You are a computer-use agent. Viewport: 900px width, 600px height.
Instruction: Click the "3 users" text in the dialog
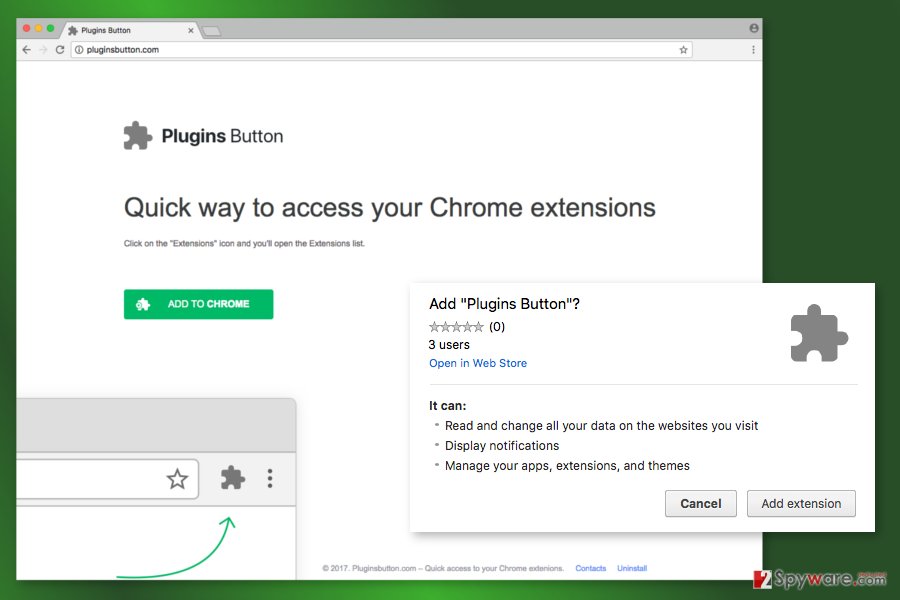tap(449, 345)
